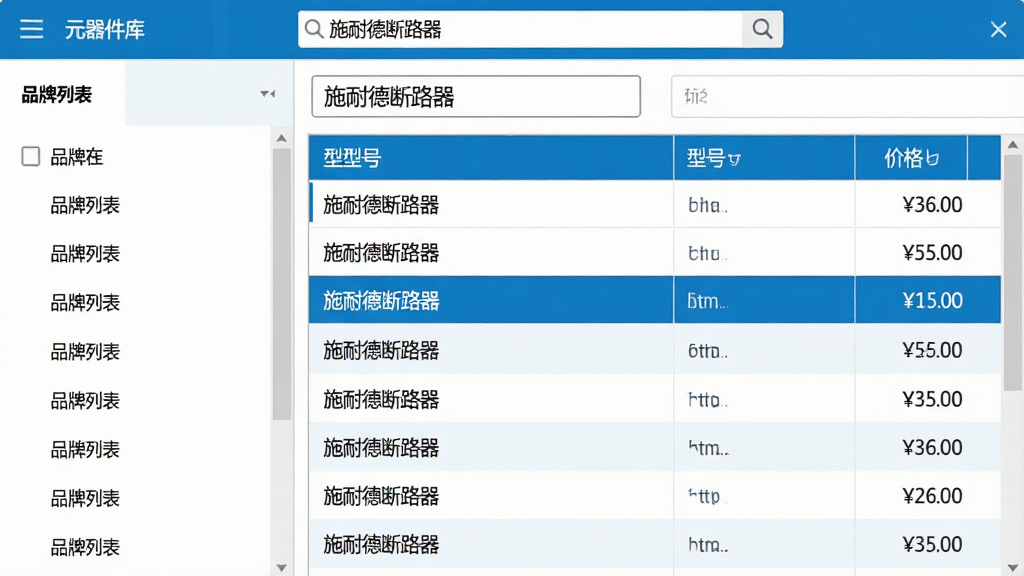1024x576 pixels.
Task: Select the 施耐德断路器 row priced ¥26.00
Action: click(654, 496)
